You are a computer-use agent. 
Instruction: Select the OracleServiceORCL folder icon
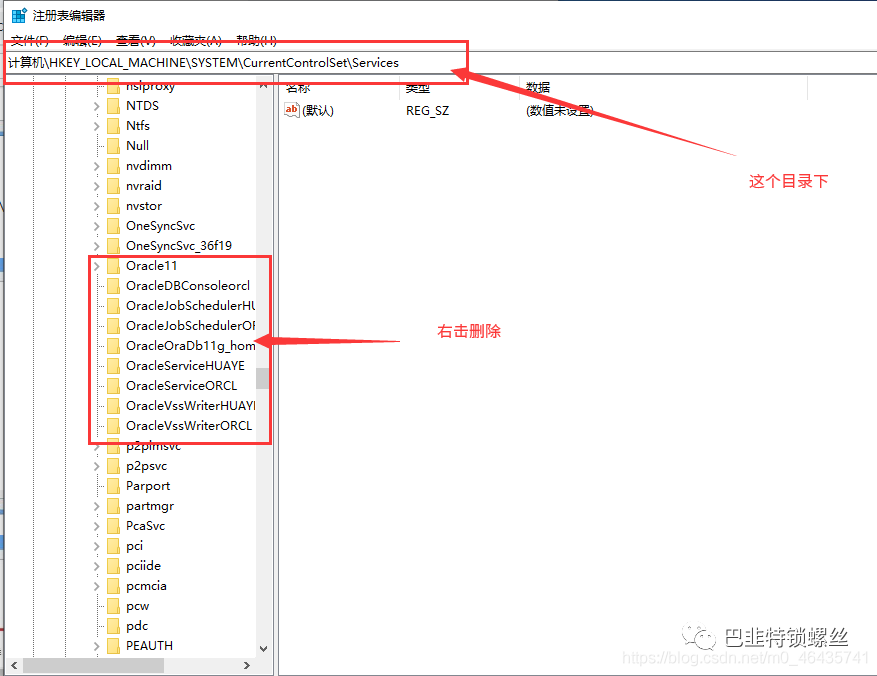pos(113,386)
